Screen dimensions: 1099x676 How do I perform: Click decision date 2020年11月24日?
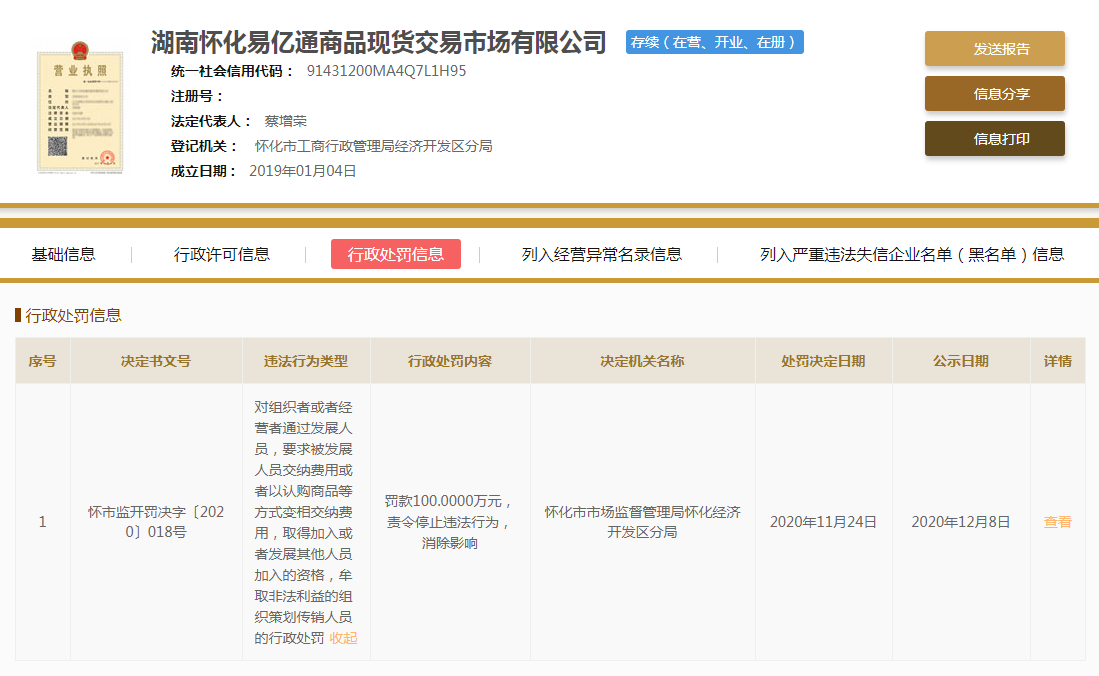click(x=823, y=522)
